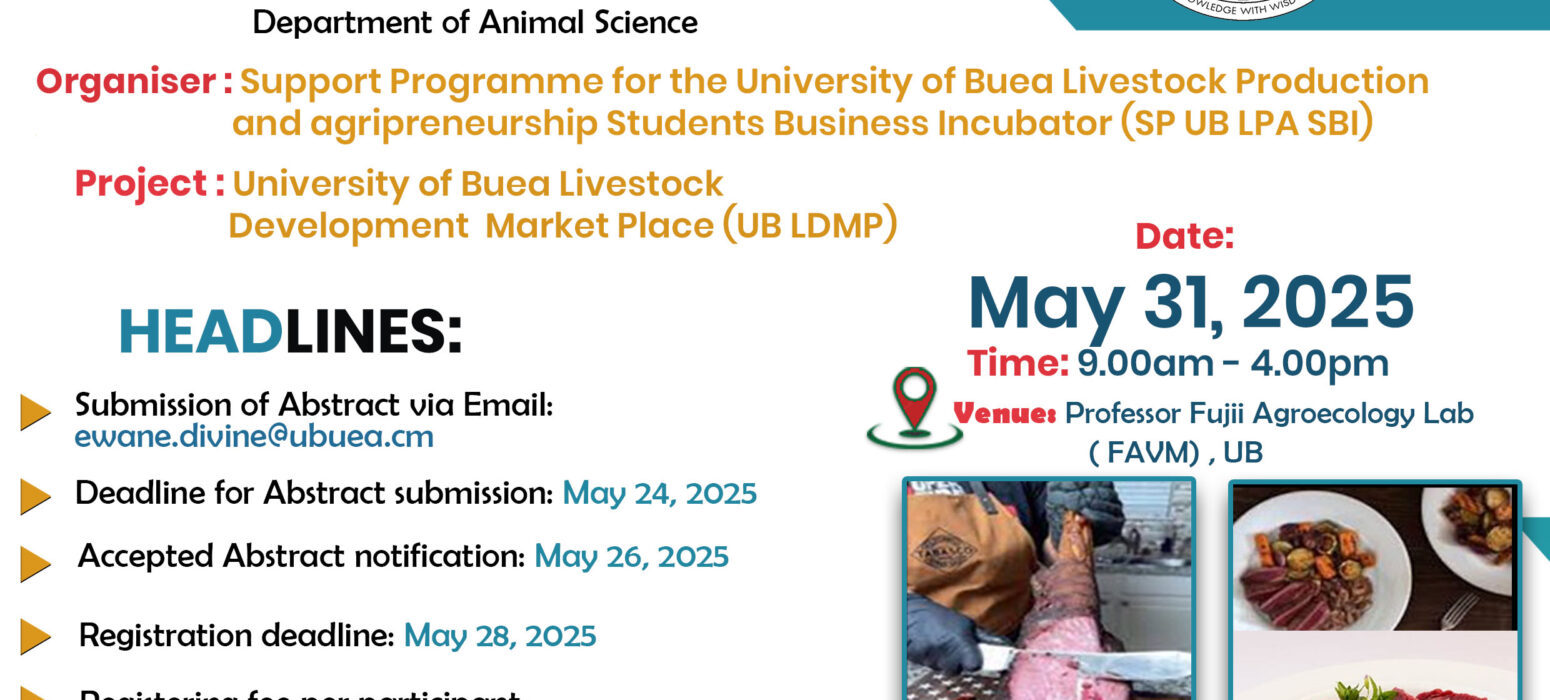This screenshot has height=700, width=1550.
Task: Click the Department of Animal Science title
Action: pos(476,22)
